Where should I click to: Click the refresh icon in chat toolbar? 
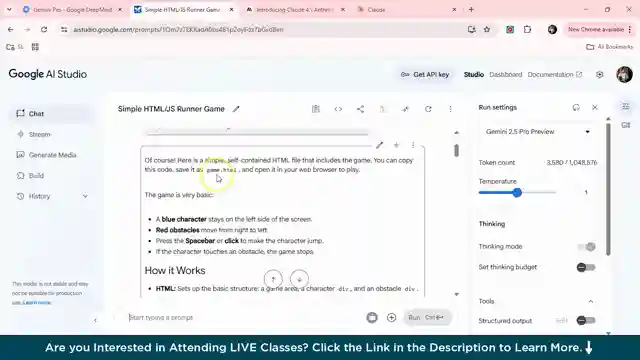[428, 109]
